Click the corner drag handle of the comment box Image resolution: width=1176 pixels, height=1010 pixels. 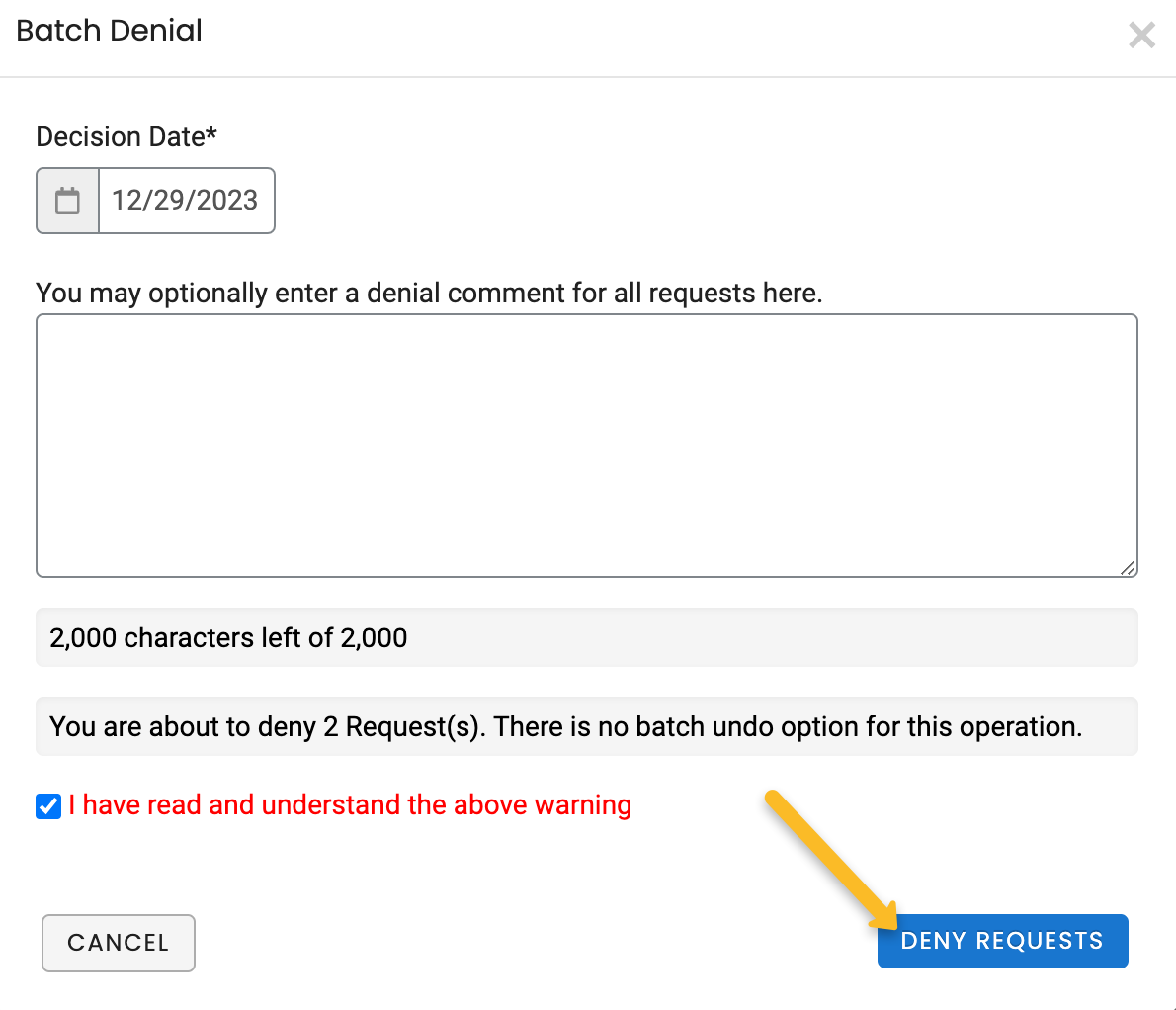(1127, 567)
